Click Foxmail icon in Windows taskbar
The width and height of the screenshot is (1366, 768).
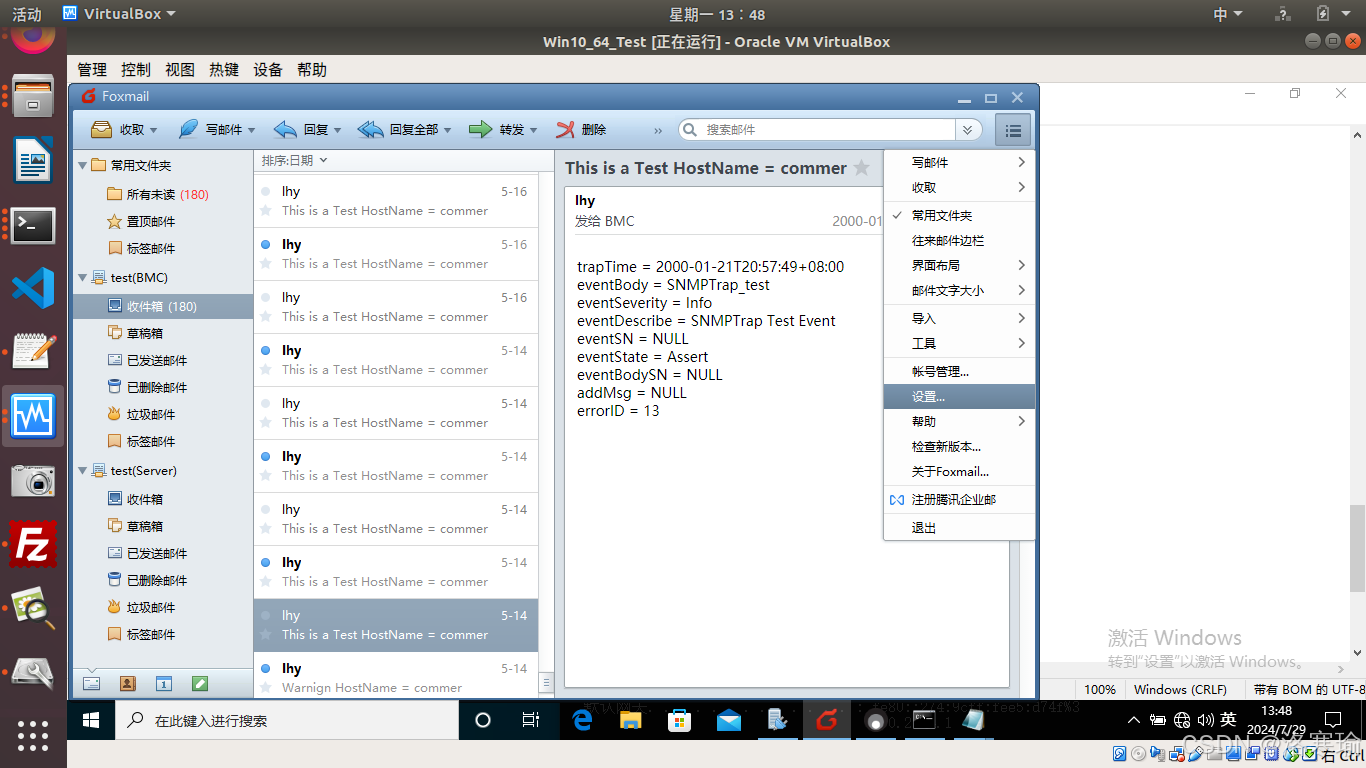[x=826, y=720]
